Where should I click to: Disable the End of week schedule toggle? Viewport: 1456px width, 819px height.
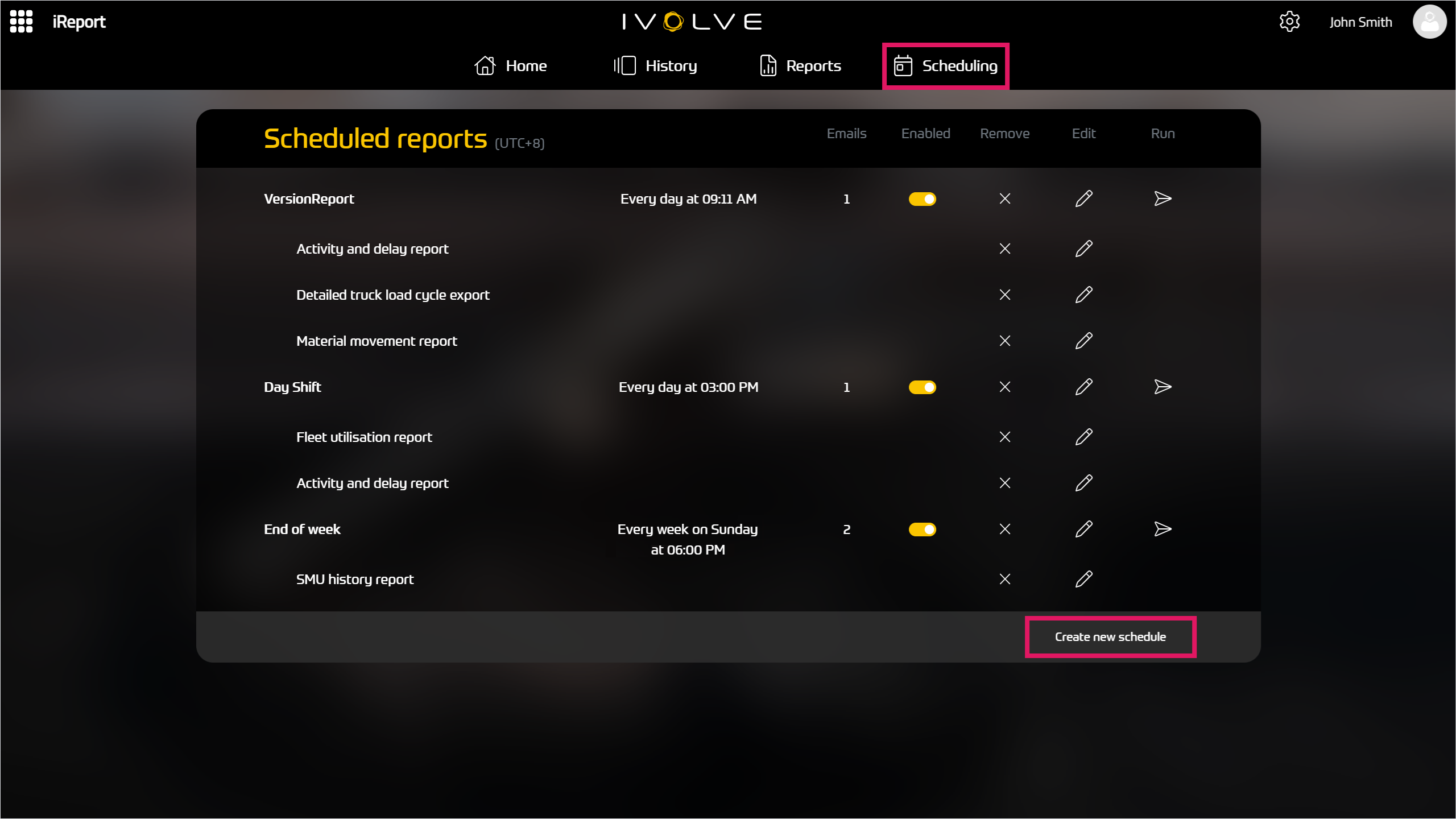922,530
